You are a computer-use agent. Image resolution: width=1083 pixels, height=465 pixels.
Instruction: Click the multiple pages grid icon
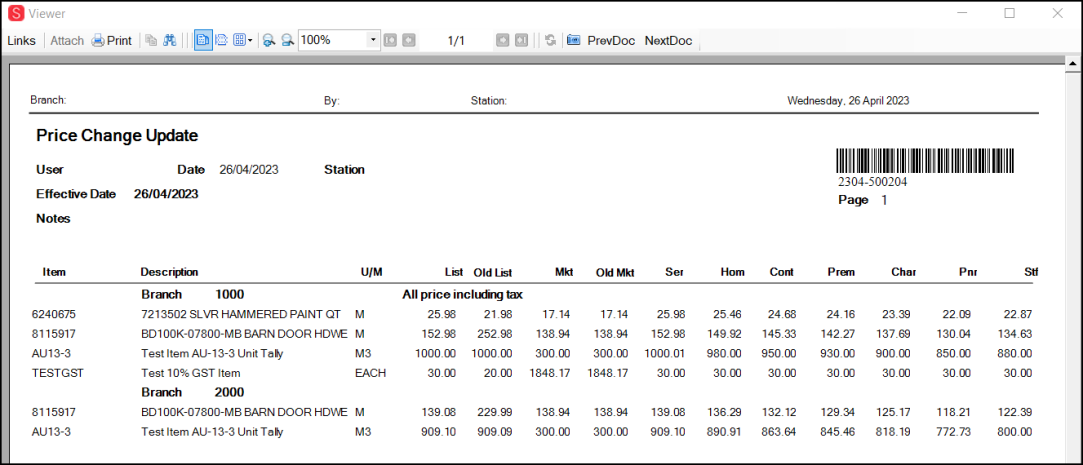click(239, 41)
